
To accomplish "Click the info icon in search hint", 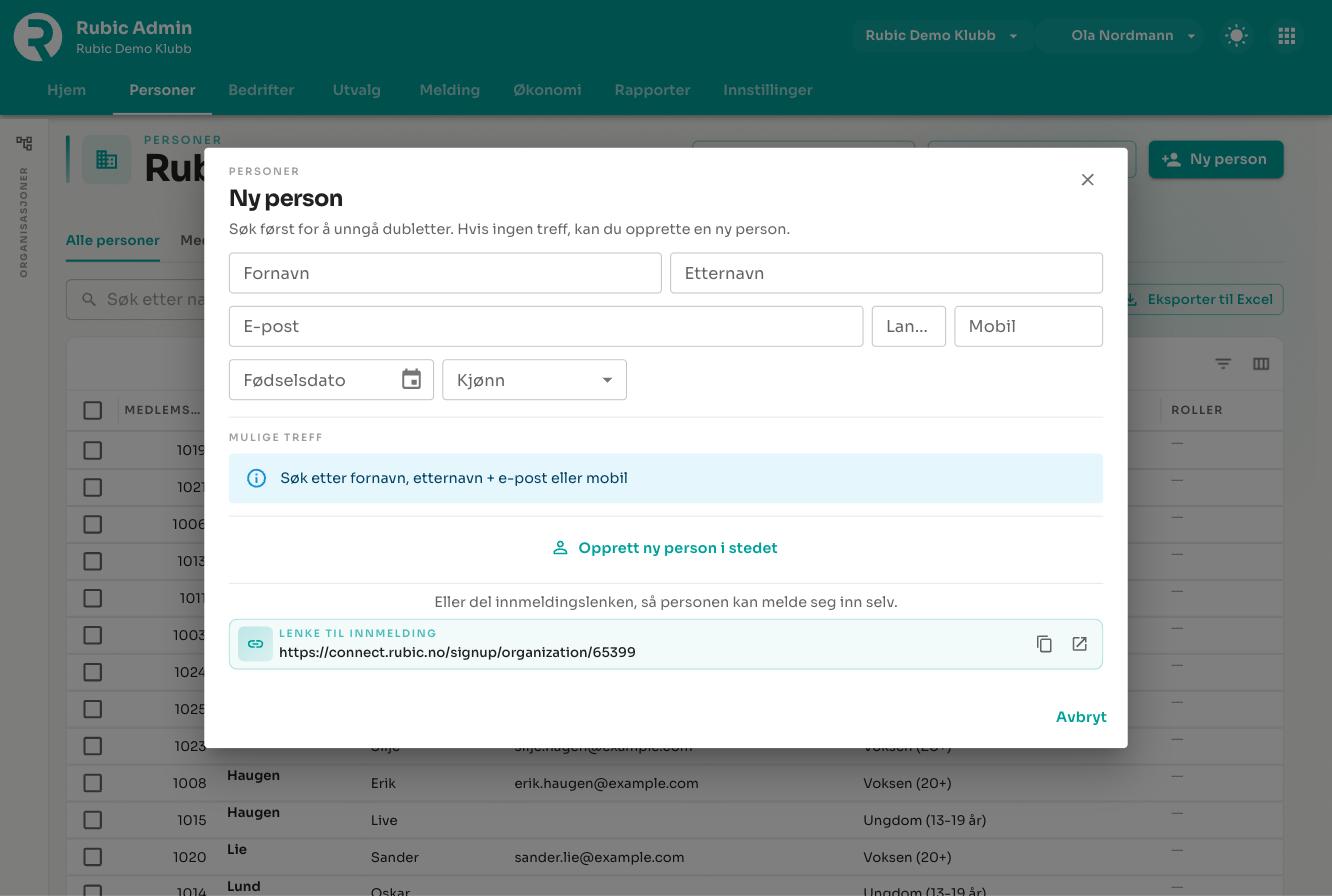I will coord(256,478).
